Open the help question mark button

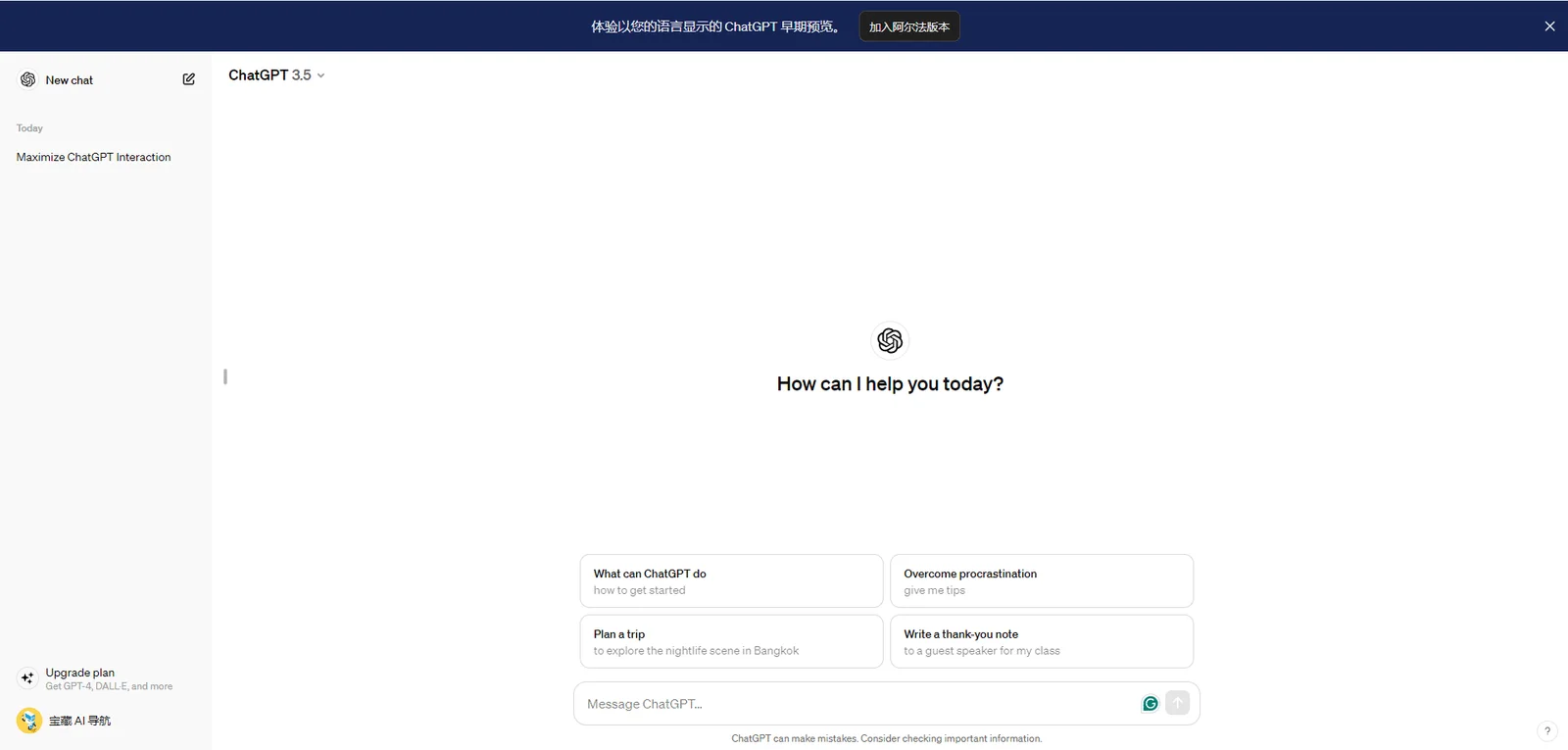coord(1547,730)
